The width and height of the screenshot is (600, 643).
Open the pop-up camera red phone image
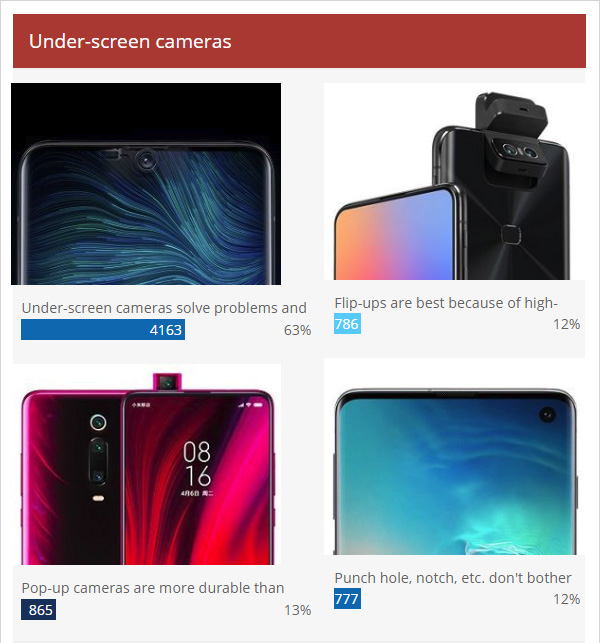pos(147,464)
